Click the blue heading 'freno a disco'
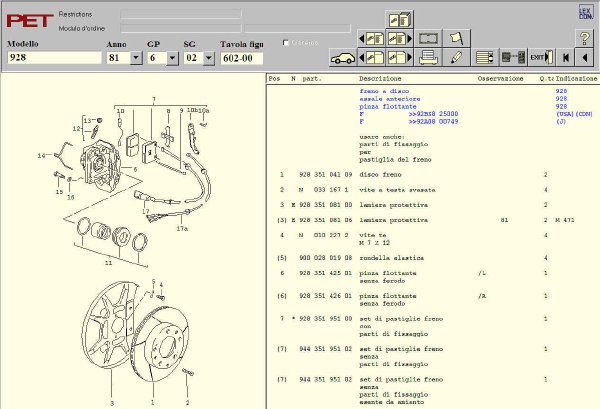 384,91
